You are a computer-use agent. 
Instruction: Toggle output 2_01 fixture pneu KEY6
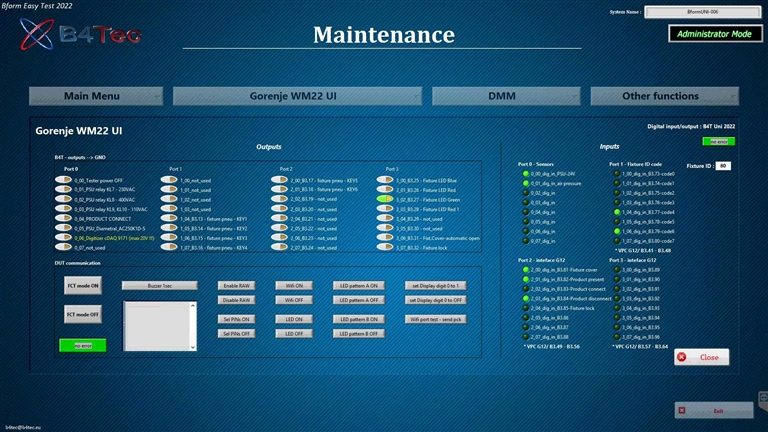pyautogui.click(x=279, y=189)
